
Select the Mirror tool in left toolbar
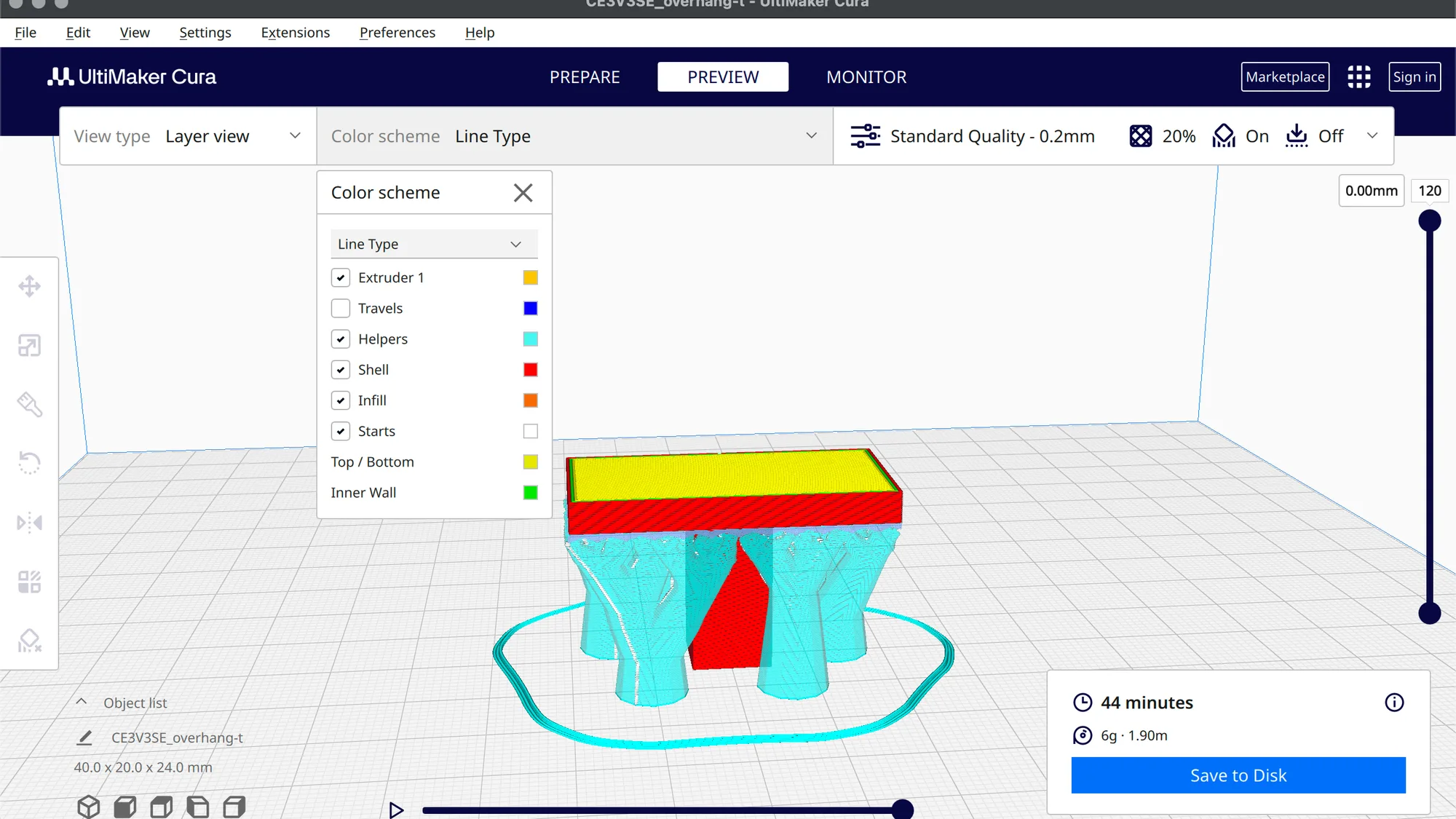coord(29,522)
